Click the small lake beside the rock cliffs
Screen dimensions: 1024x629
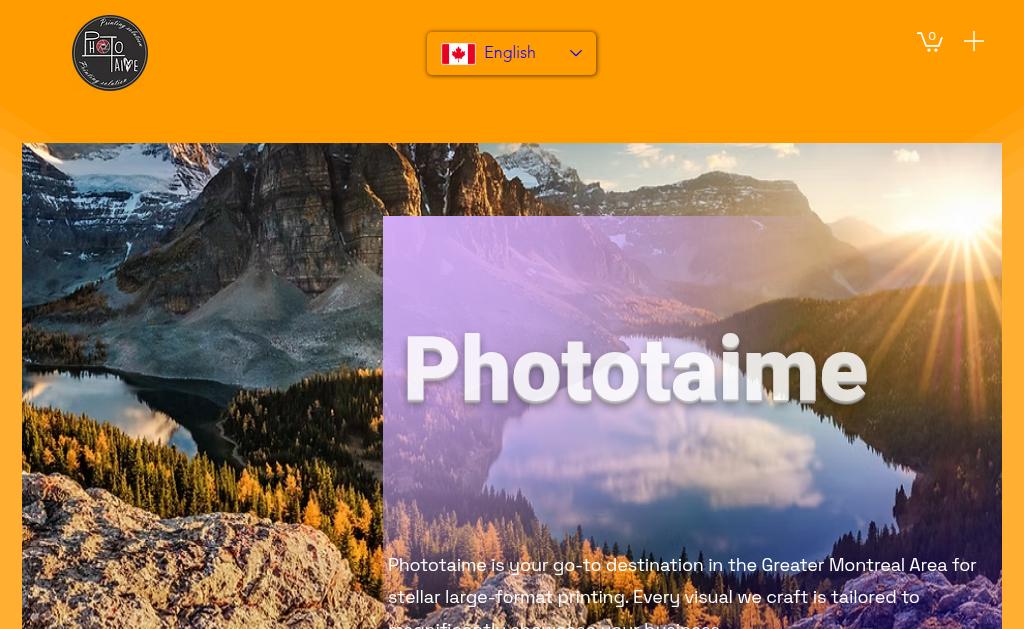pyautogui.click(x=111, y=405)
